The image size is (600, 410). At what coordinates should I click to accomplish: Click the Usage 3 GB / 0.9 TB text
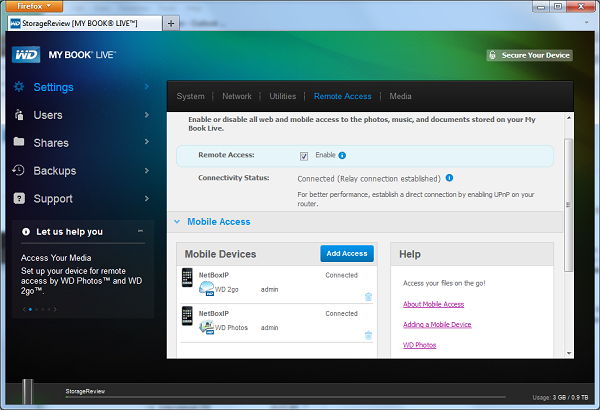pos(560,397)
